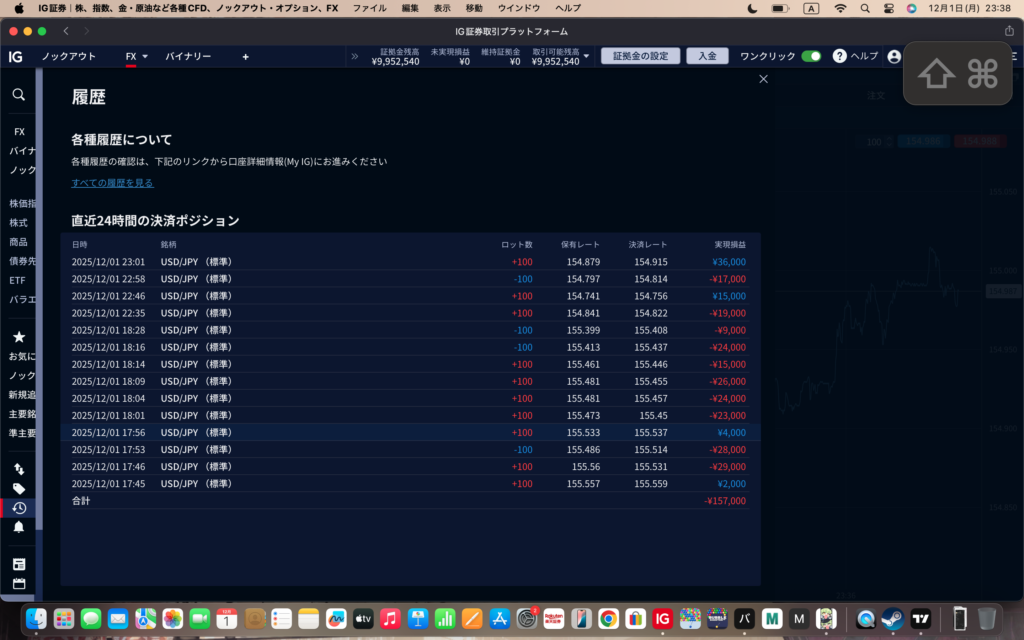1024x640 pixels.
Task: Add a new workspace tab with plus
Action: point(246,57)
